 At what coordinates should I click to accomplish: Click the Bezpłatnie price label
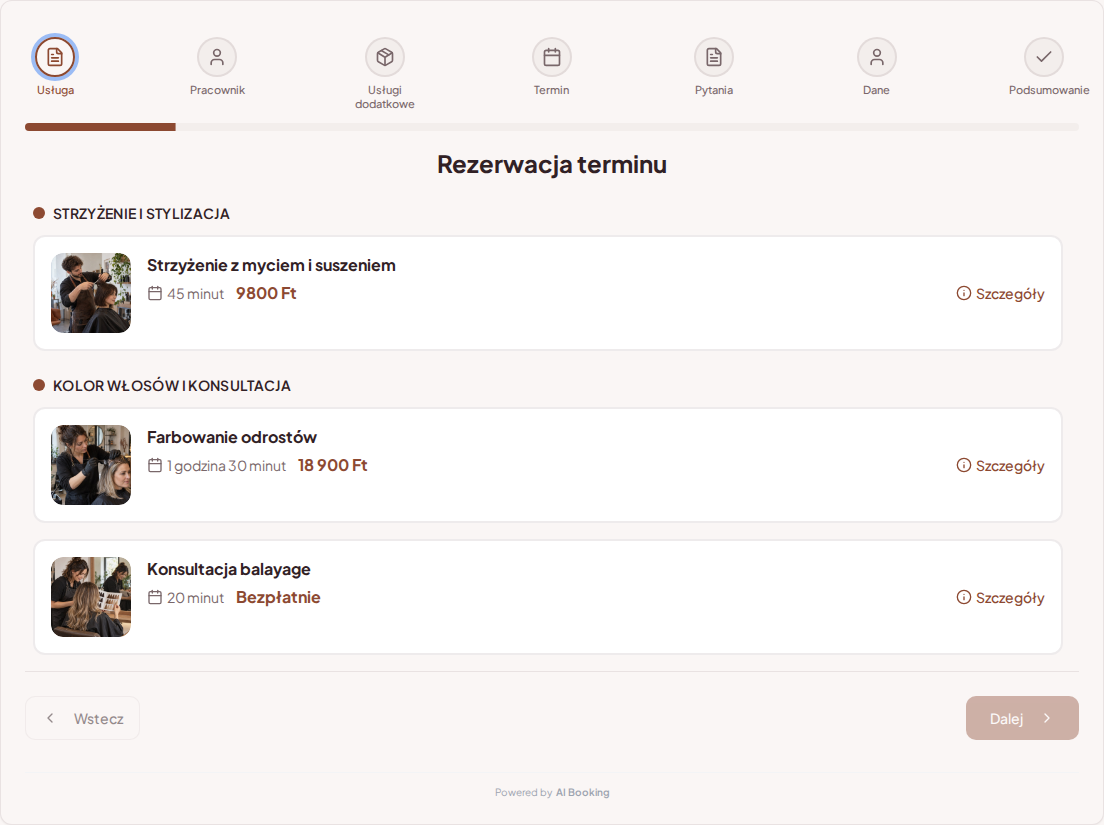[278, 598]
